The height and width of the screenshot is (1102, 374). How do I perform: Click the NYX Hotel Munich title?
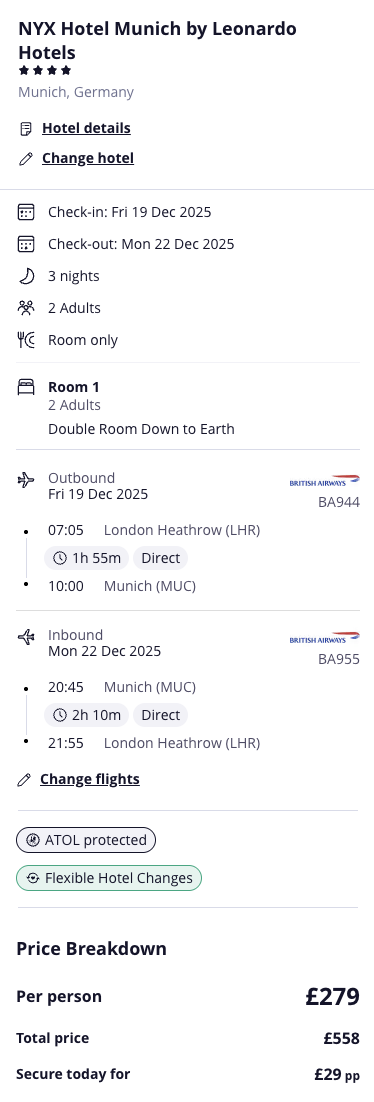(x=157, y=41)
